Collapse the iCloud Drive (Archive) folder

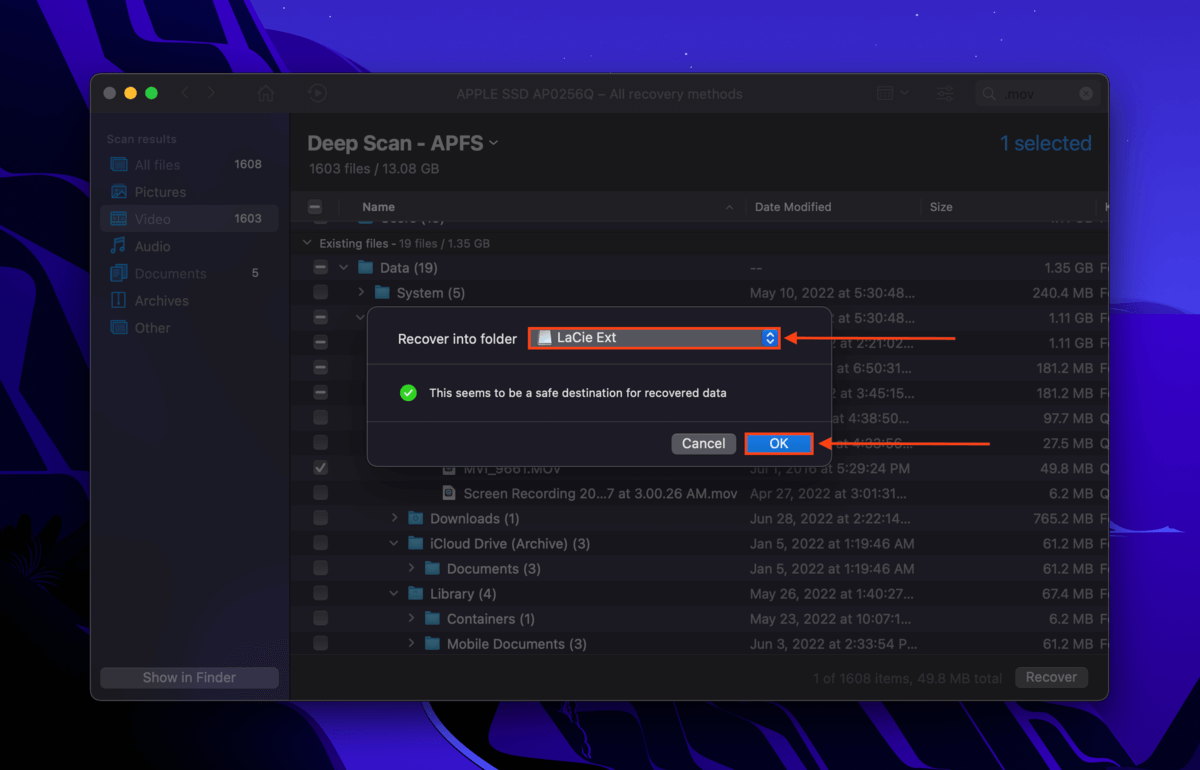click(x=395, y=543)
